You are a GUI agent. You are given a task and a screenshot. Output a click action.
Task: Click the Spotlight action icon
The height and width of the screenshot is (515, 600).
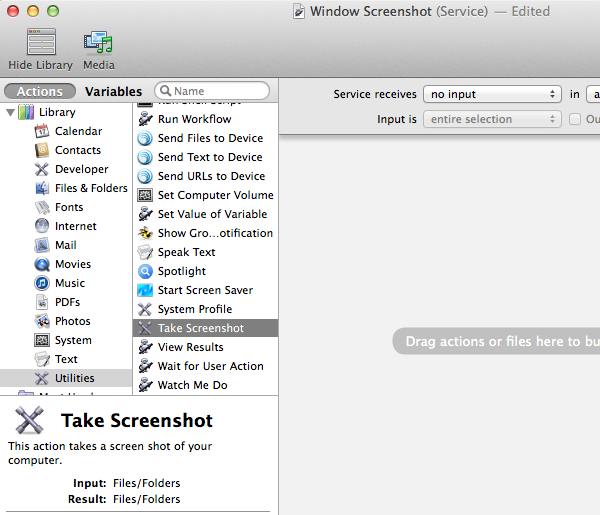pos(145,271)
